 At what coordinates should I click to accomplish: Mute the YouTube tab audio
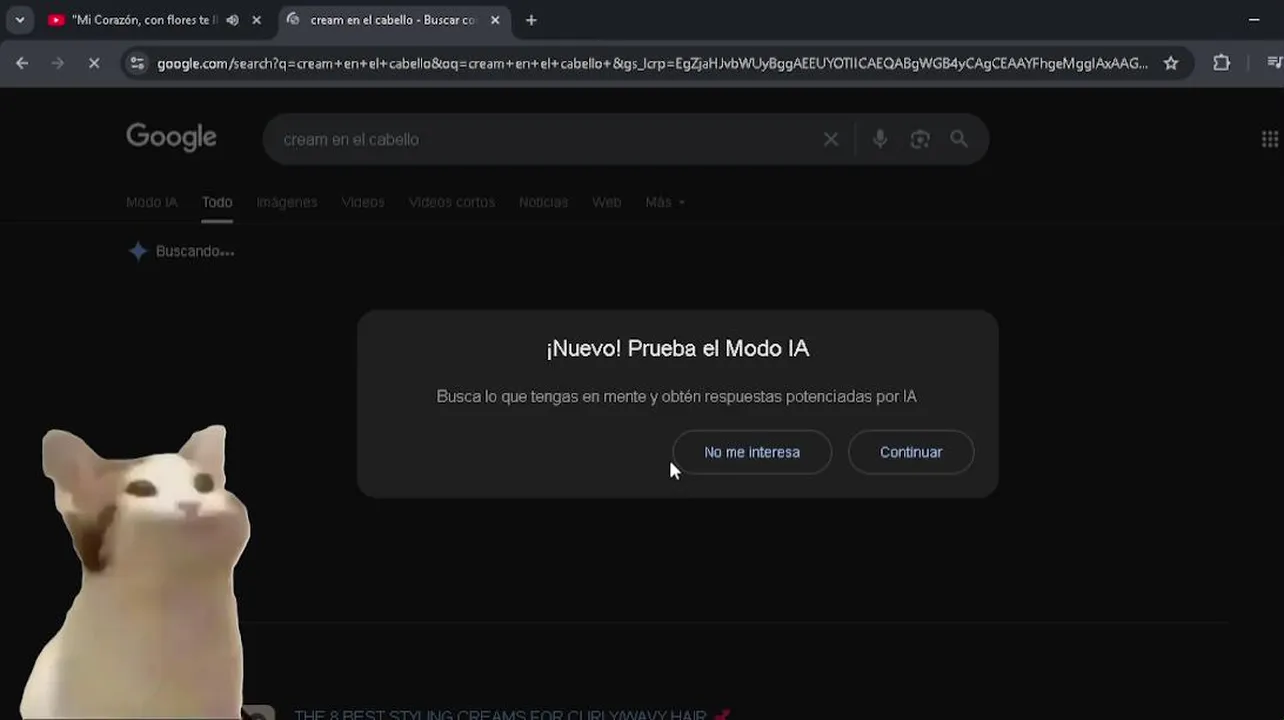233,20
